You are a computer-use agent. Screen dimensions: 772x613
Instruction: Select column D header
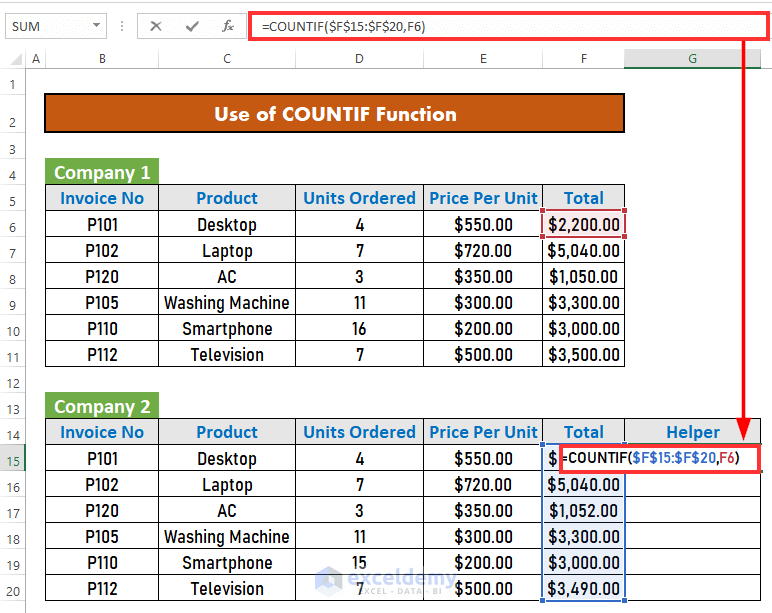(359, 59)
